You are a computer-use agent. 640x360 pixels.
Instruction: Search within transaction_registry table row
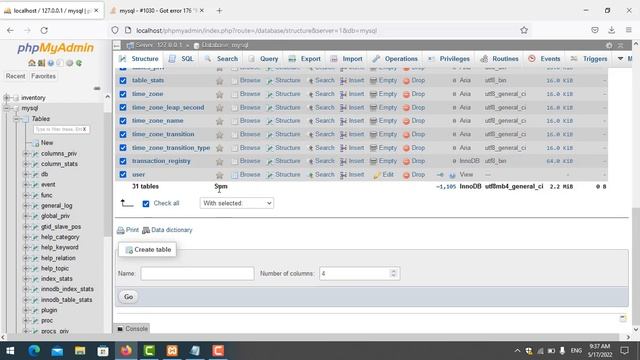pyautogui.click(x=321, y=161)
